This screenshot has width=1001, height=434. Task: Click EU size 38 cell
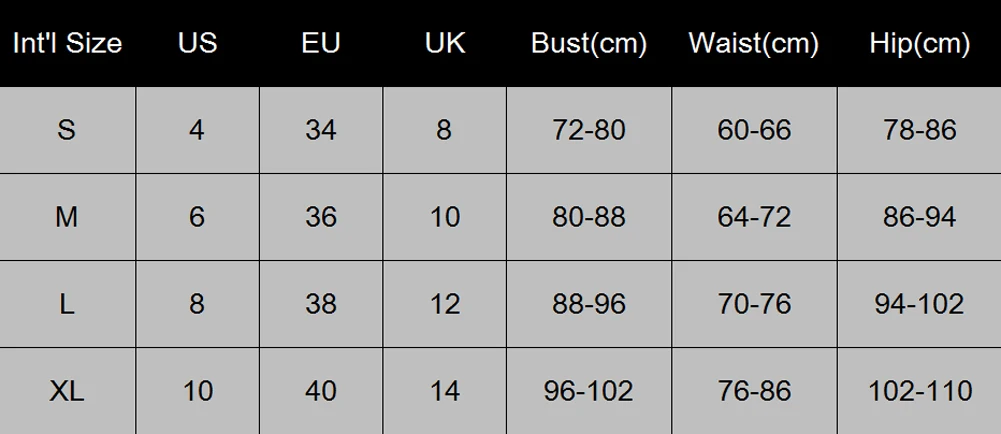click(321, 304)
